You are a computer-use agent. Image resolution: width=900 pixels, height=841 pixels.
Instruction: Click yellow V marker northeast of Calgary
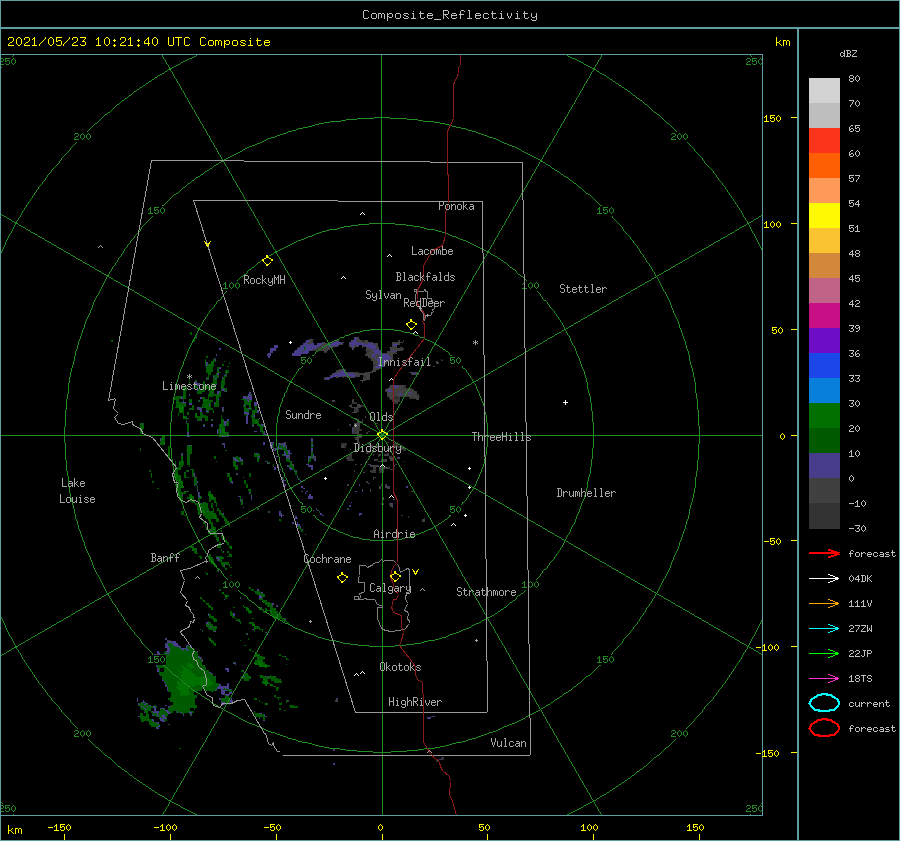coord(415,572)
